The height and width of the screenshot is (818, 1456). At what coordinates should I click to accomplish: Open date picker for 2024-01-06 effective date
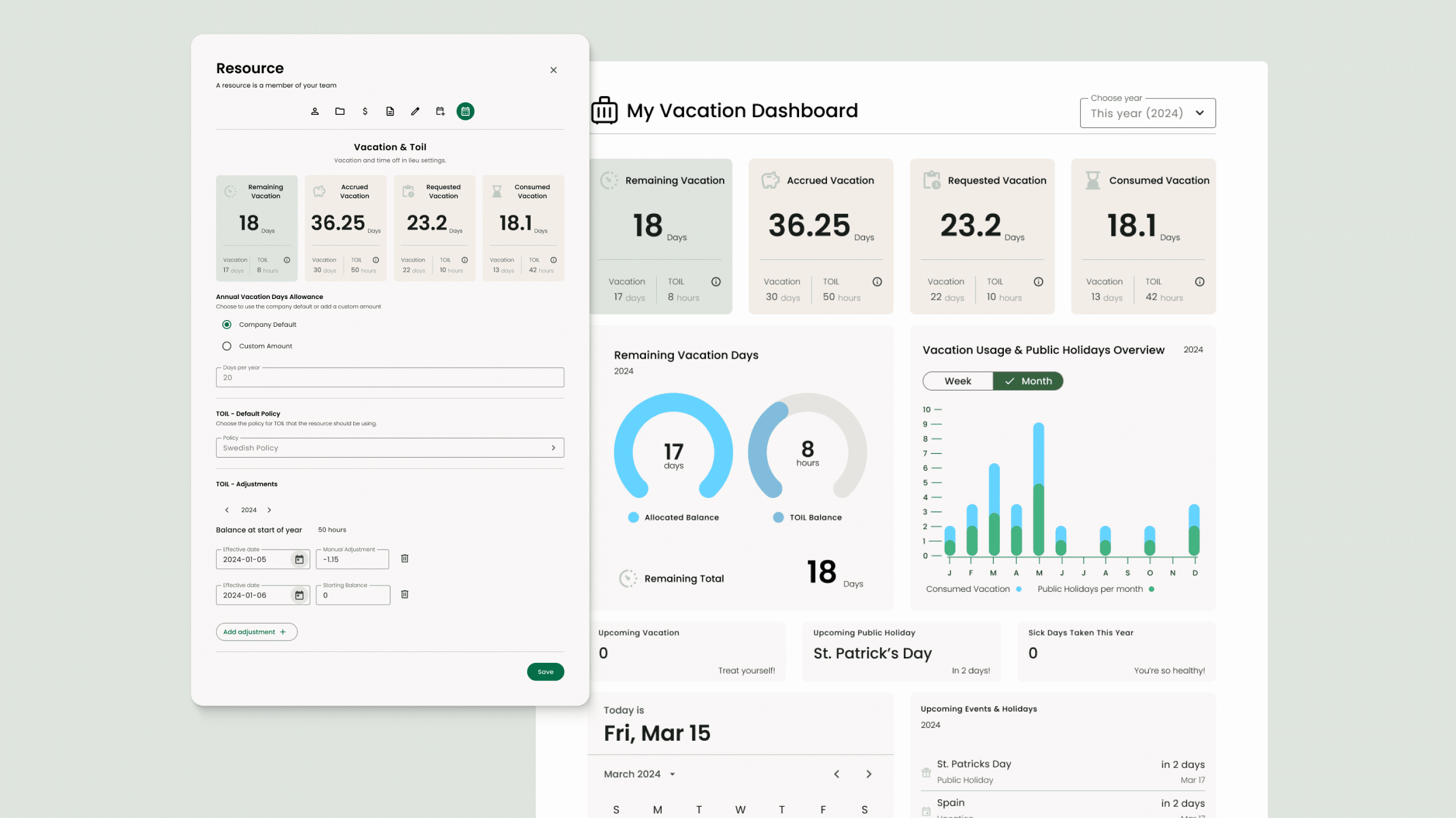tap(299, 595)
